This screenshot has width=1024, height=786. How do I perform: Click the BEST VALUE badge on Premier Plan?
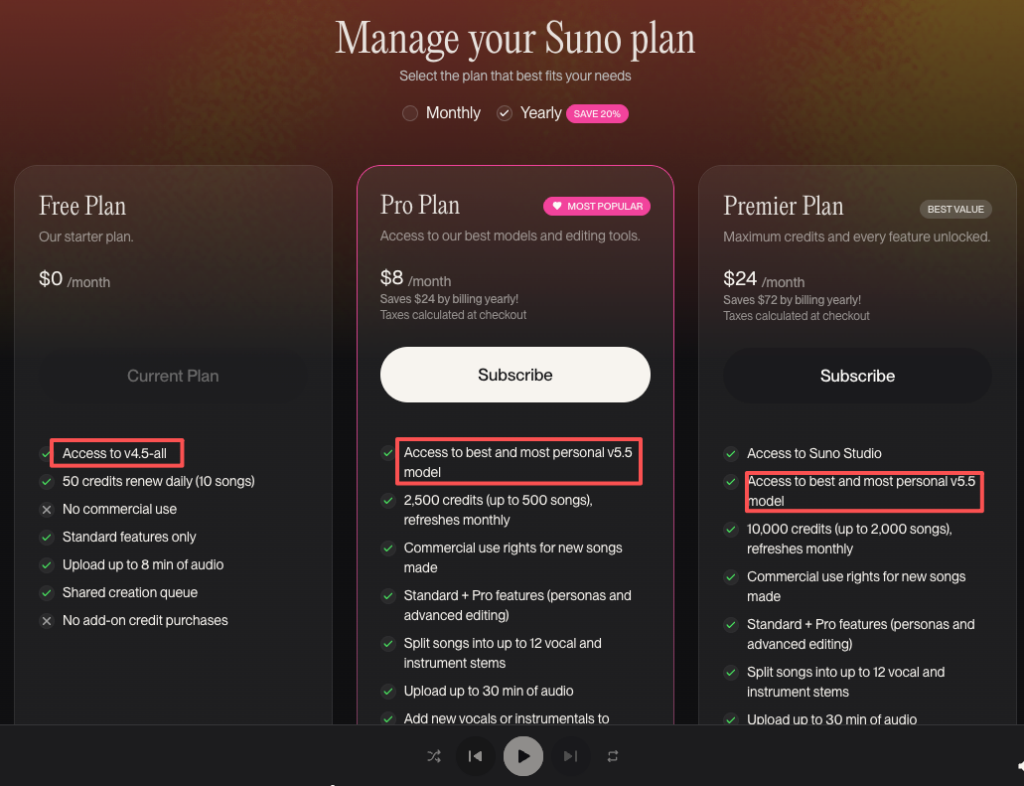[x=955, y=209]
